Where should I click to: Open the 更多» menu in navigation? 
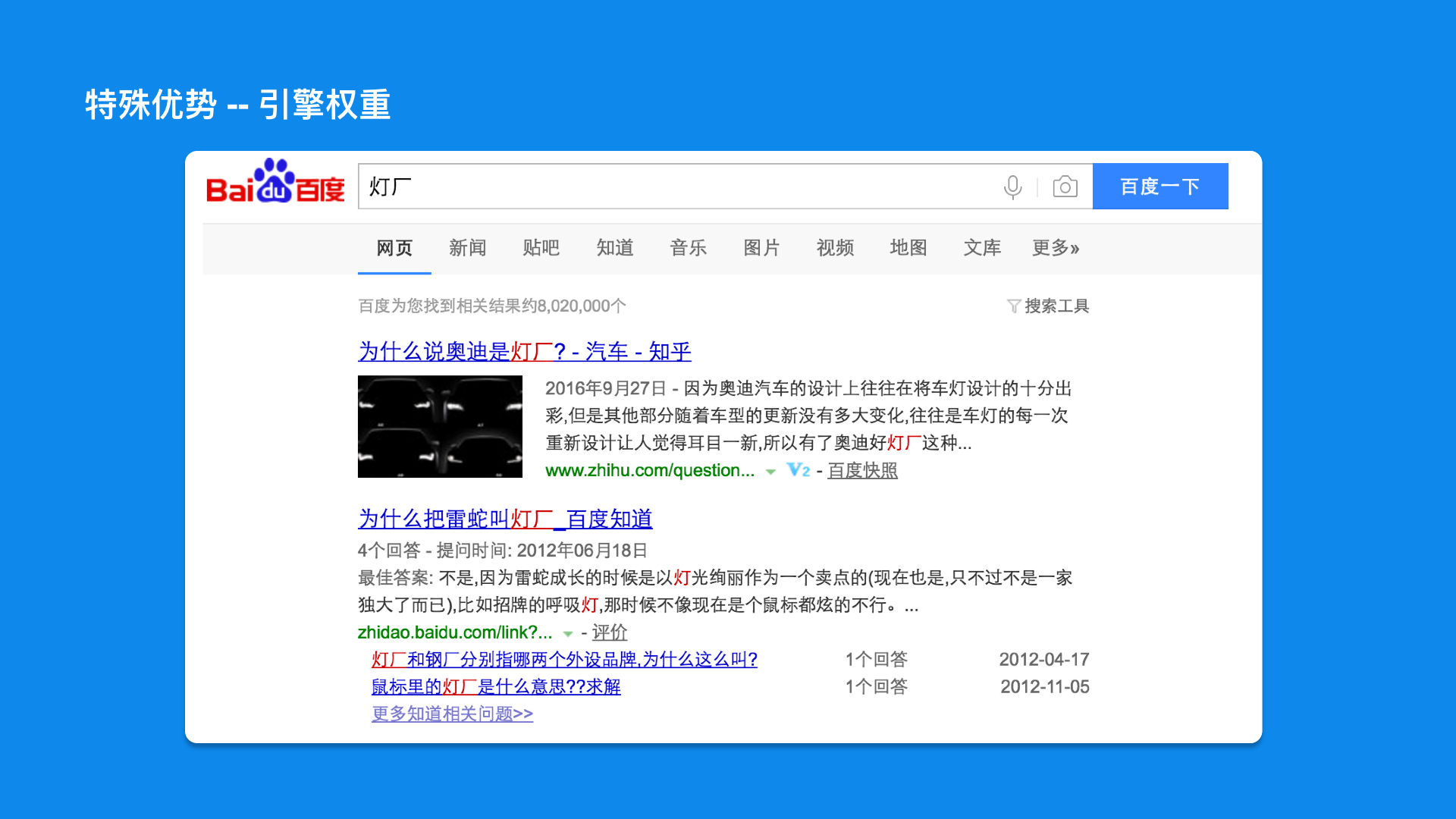coord(1055,248)
